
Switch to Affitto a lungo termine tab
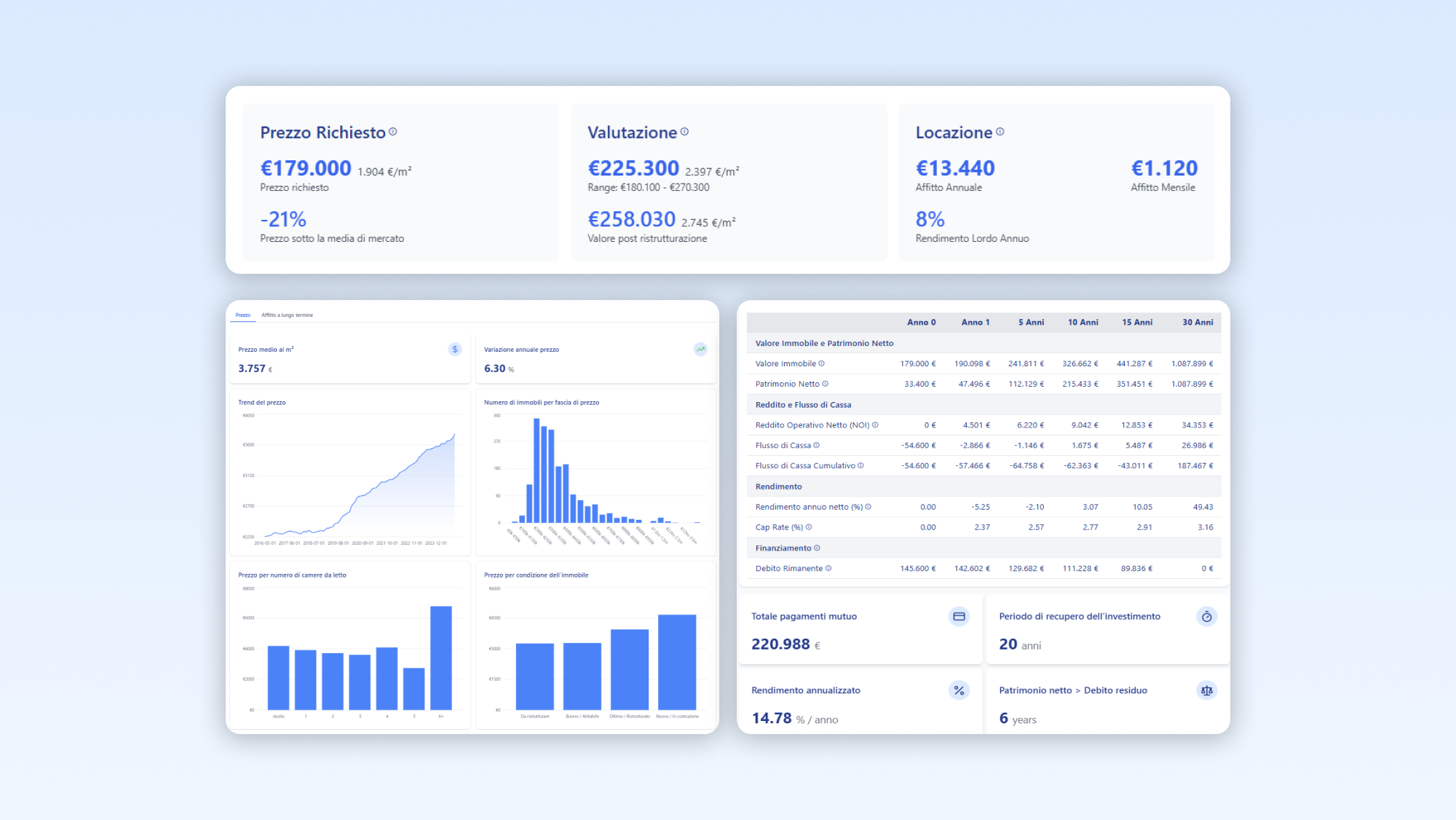tap(287, 315)
